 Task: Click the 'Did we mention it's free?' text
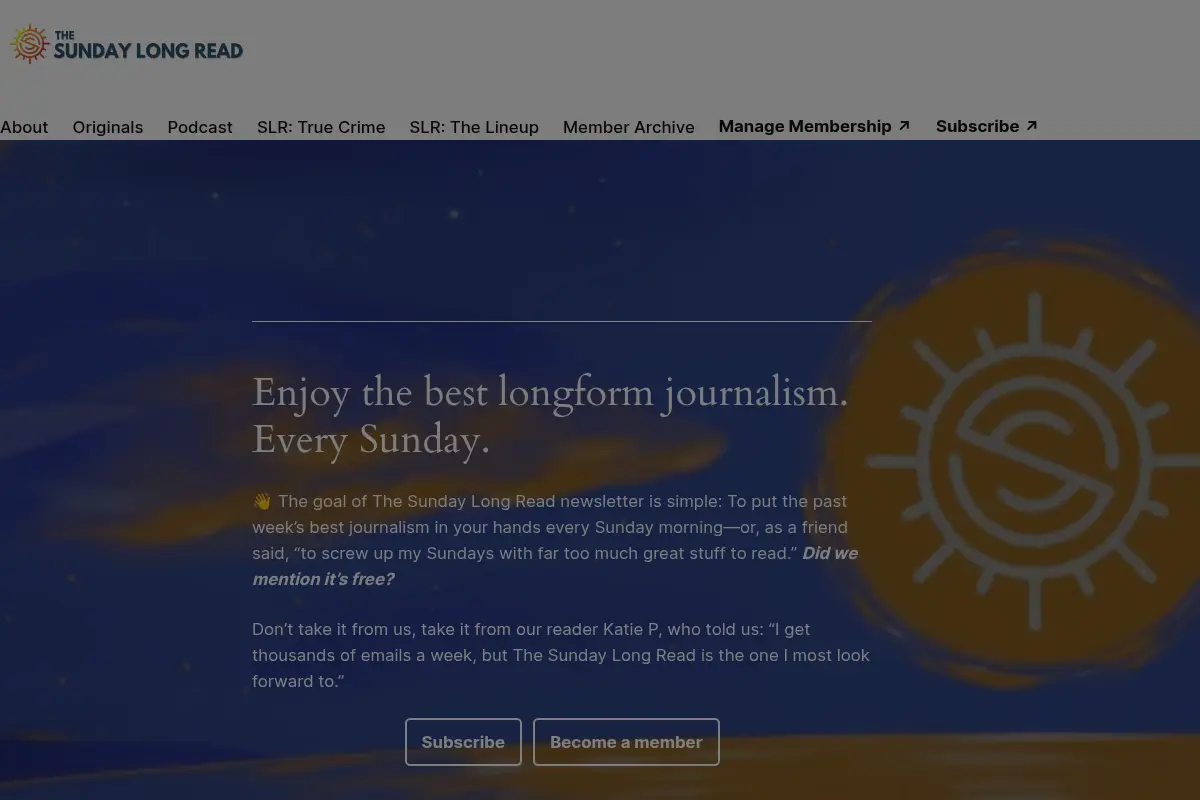555,566
